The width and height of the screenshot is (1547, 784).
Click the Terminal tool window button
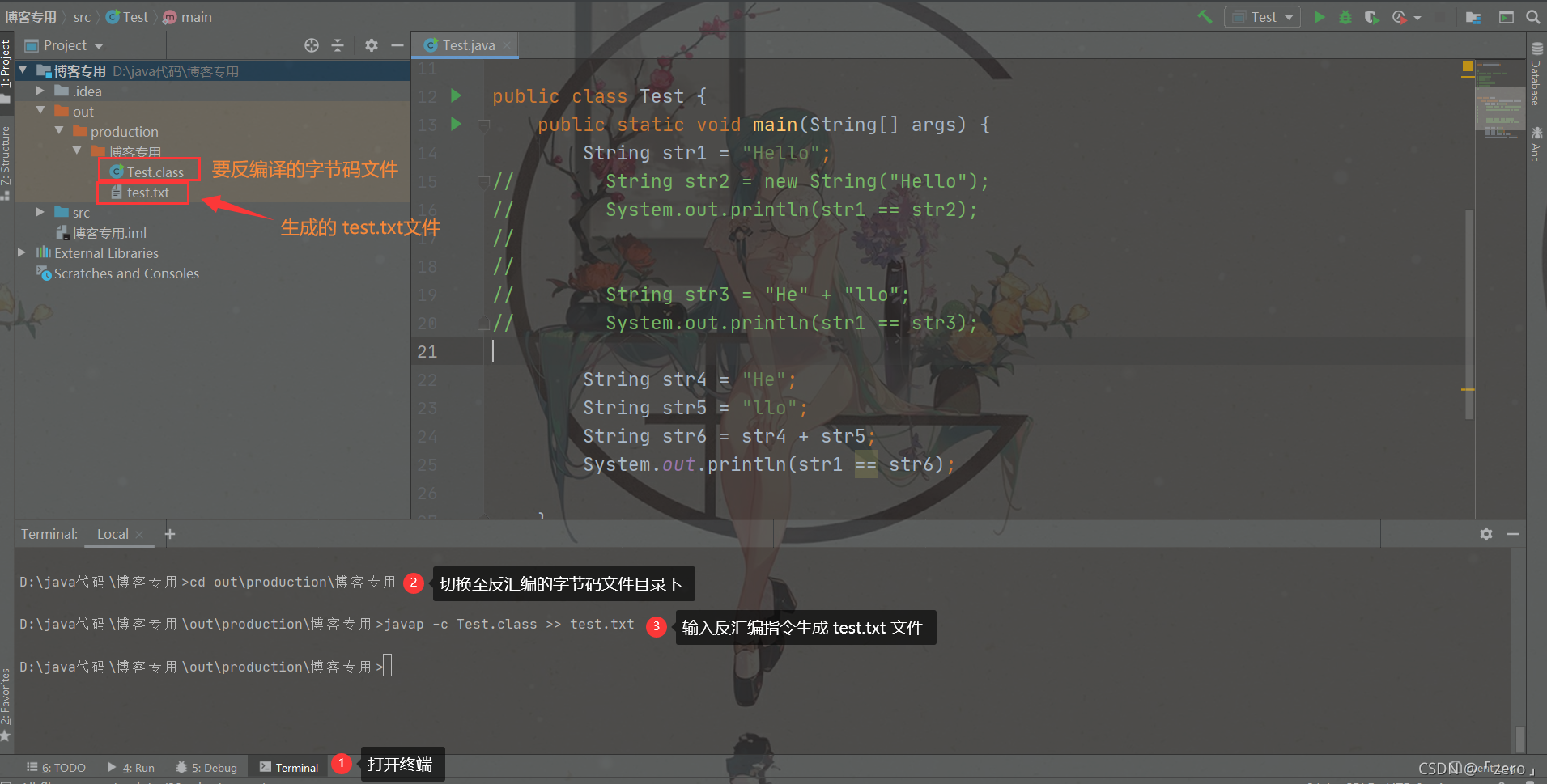point(289,768)
